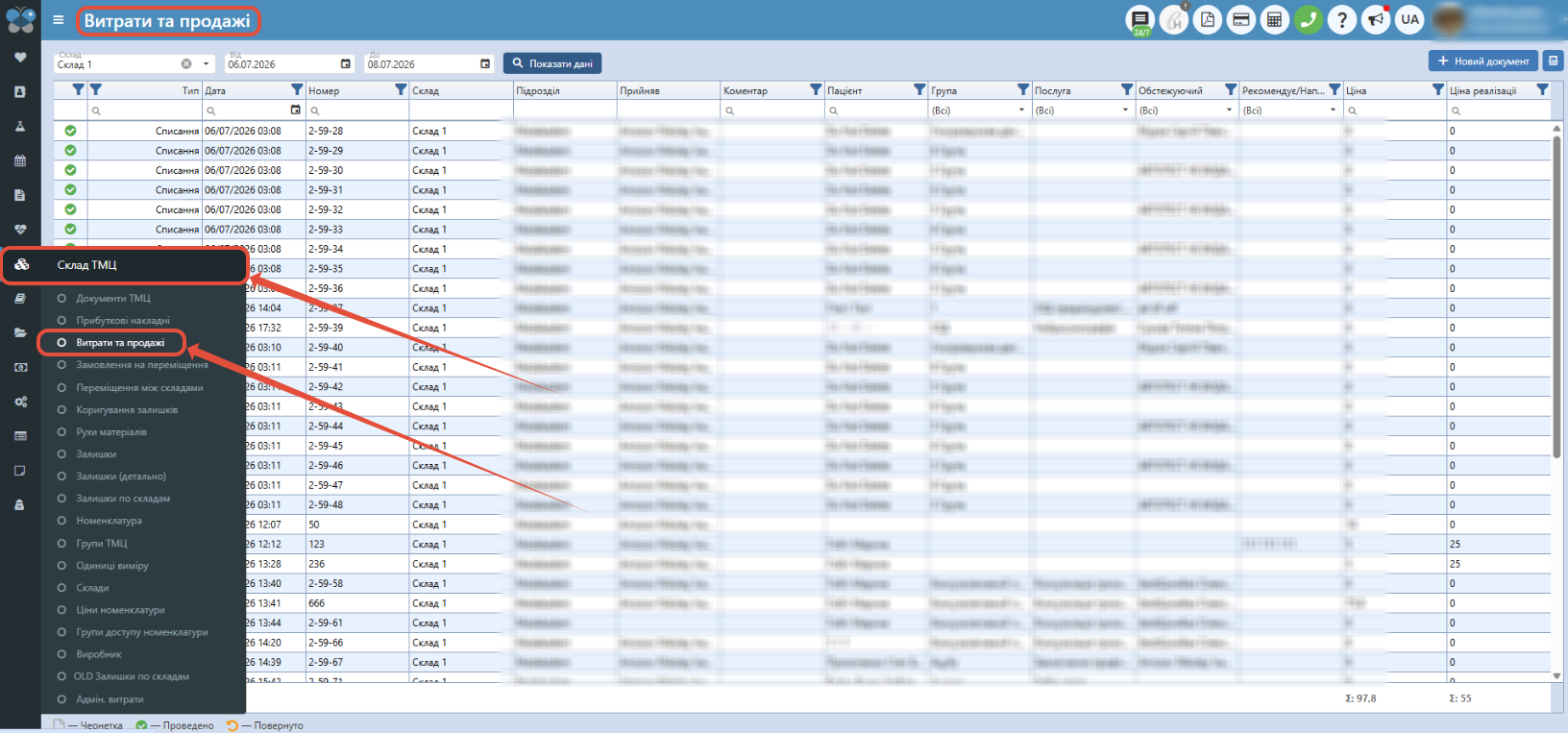
Task: Click the Ціна column search field
Action: pos(1395,110)
